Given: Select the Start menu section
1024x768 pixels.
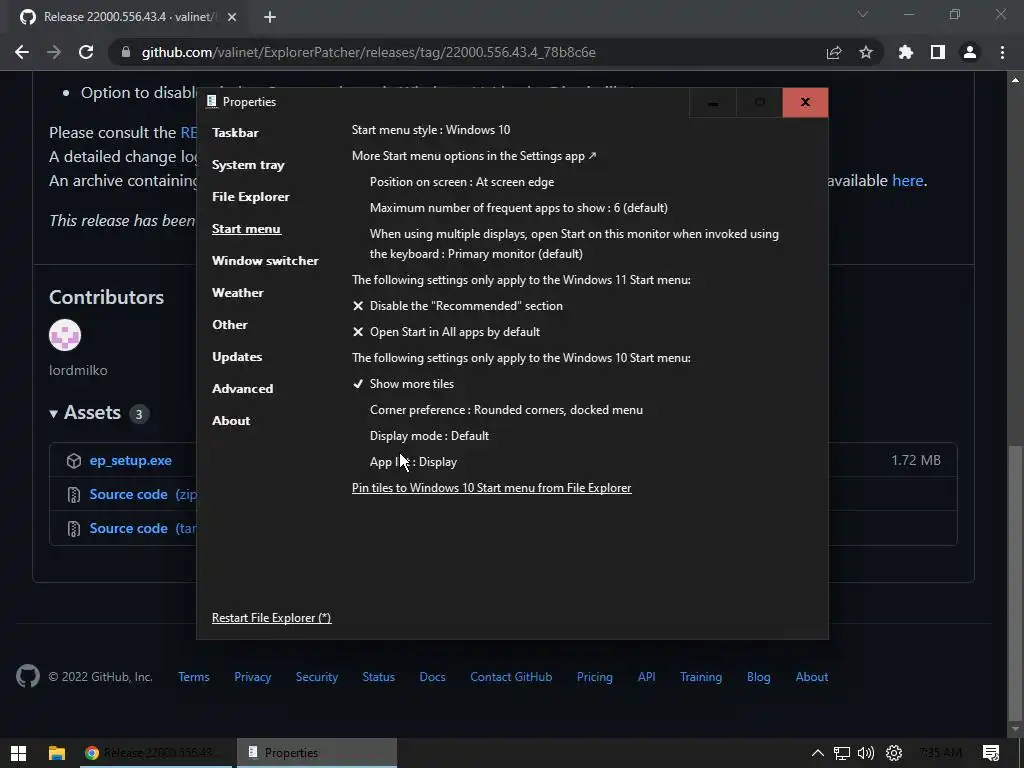Looking at the screenshot, I should click(246, 229).
